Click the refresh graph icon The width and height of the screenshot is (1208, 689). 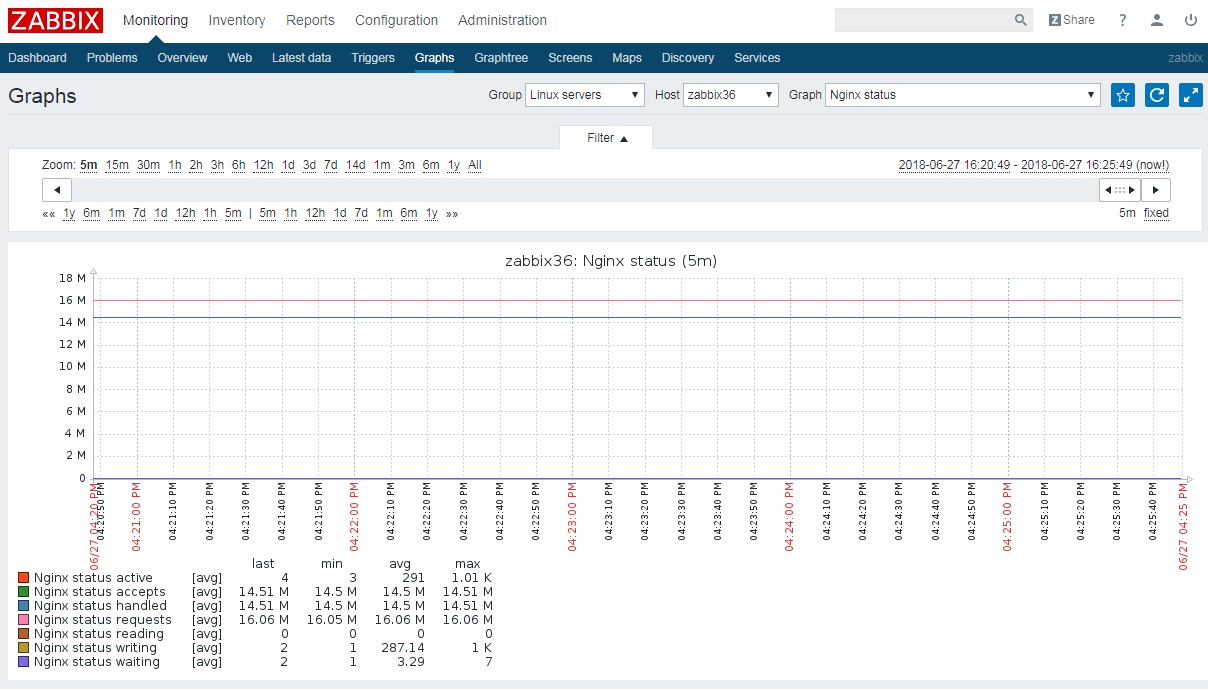coord(1157,95)
